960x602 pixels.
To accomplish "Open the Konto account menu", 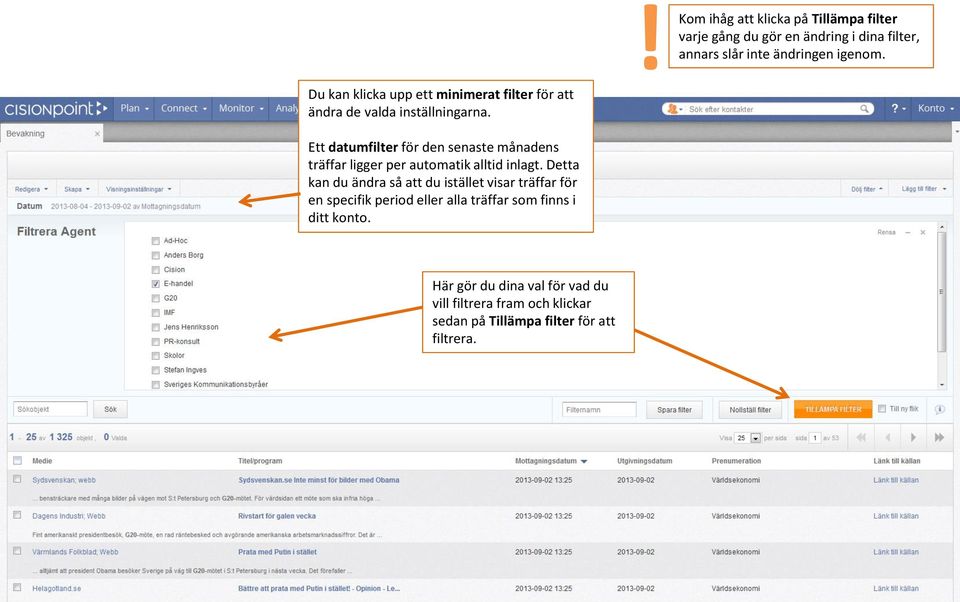I will (x=936, y=108).
